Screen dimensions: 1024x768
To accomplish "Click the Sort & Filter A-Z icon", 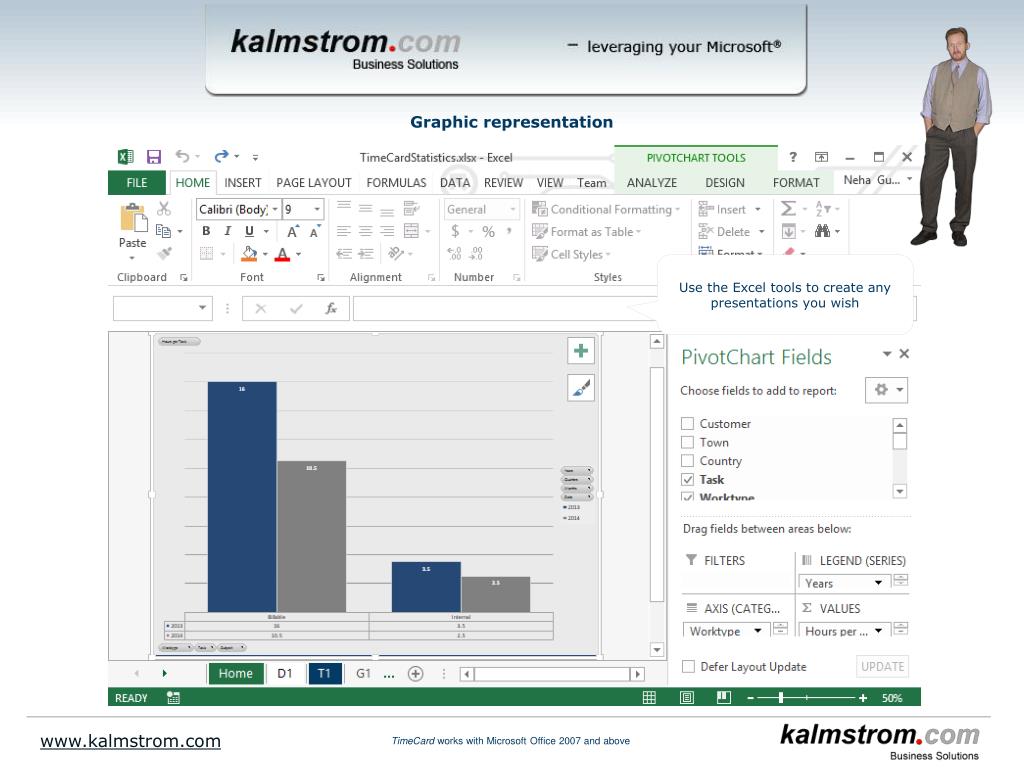I will pyautogui.click(x=822, y=208).
